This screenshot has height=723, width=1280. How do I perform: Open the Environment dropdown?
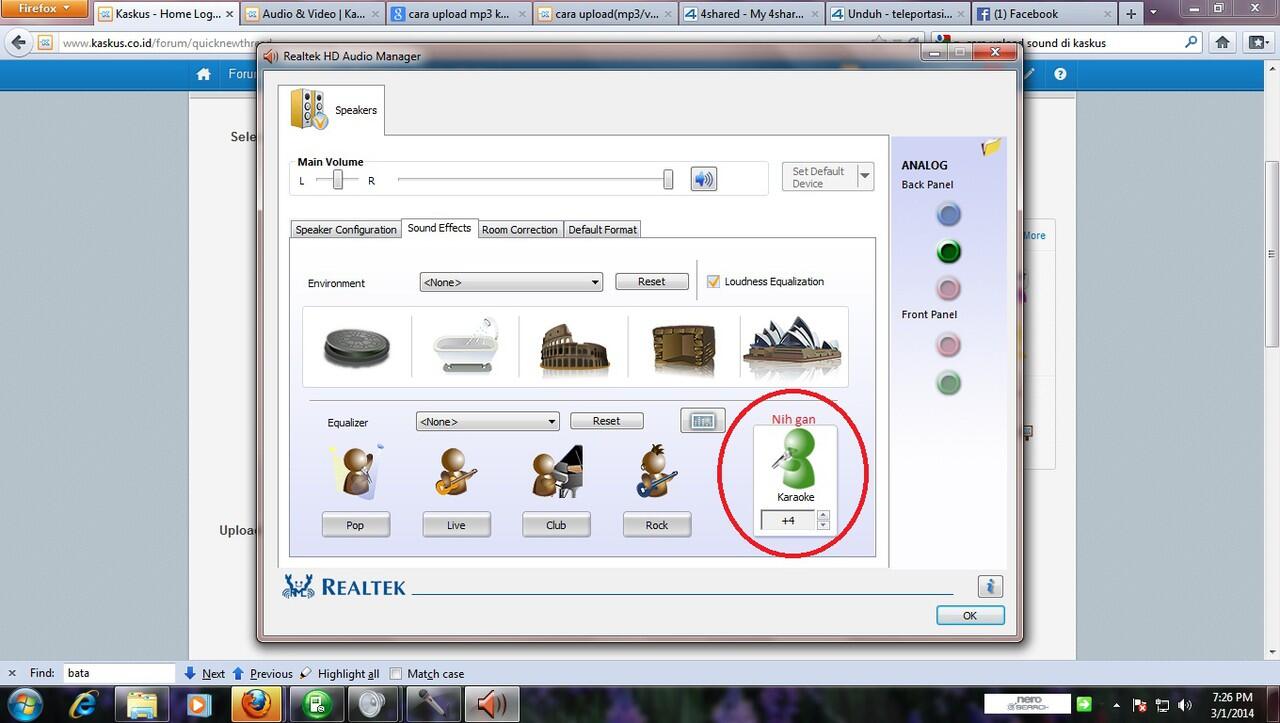tap(511, 283)
